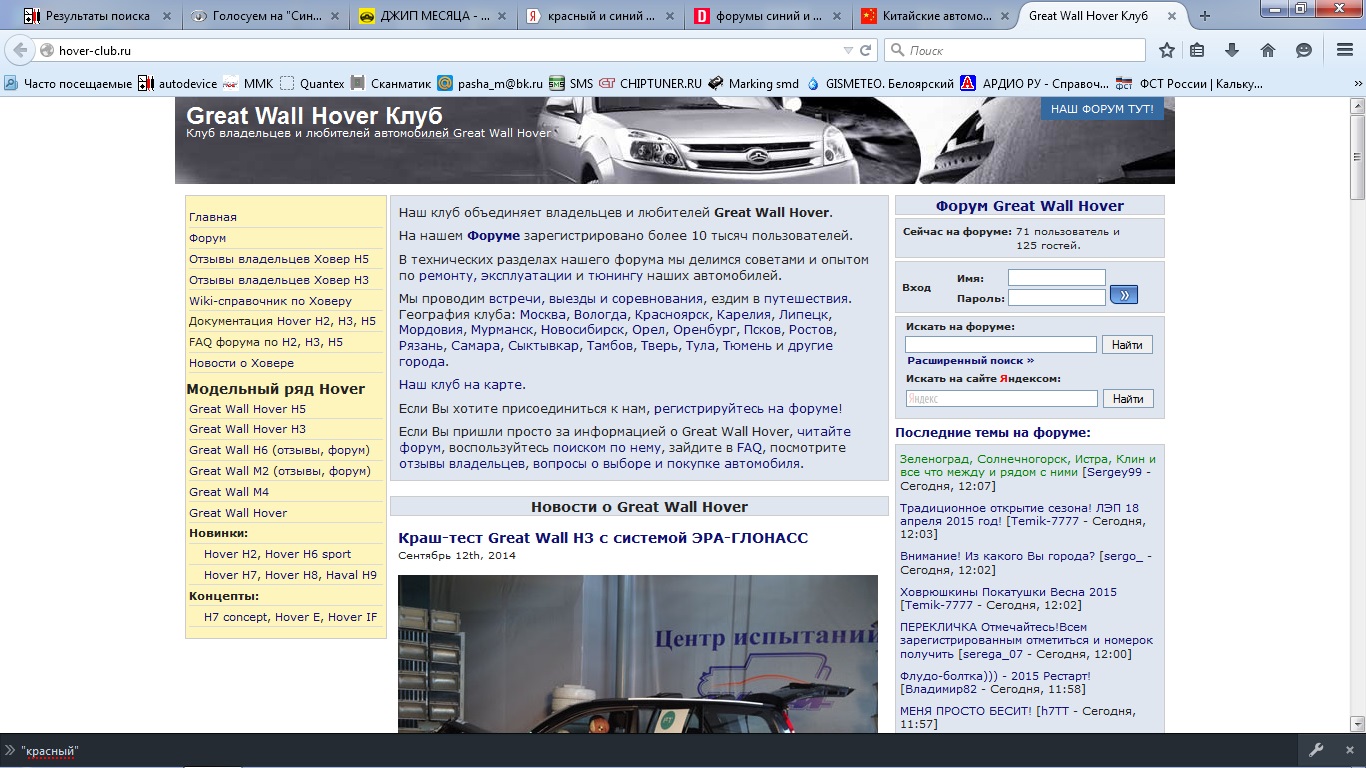Open the Часто посещаемые bookmarks folder
This screenshot has height=768, width=1366.
pos(69,84)
